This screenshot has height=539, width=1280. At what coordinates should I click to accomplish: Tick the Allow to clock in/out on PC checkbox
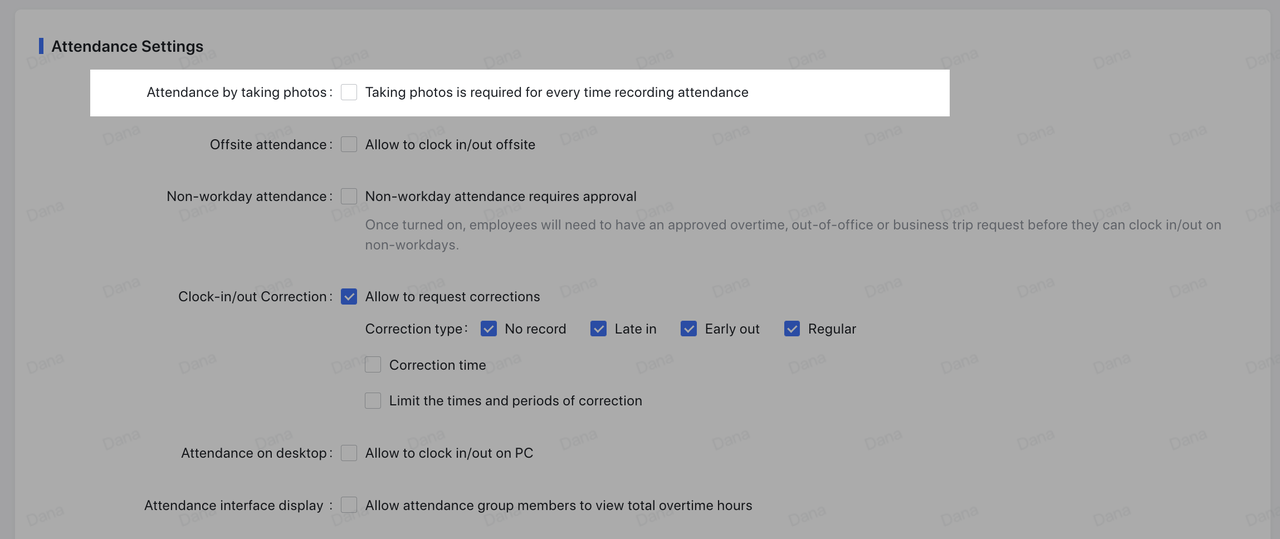(x=349, y=453)
